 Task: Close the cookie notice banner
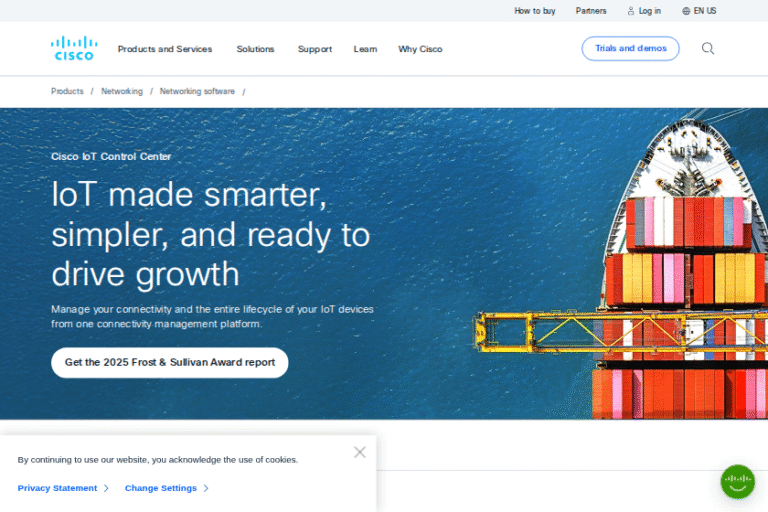tap(360, 452)
